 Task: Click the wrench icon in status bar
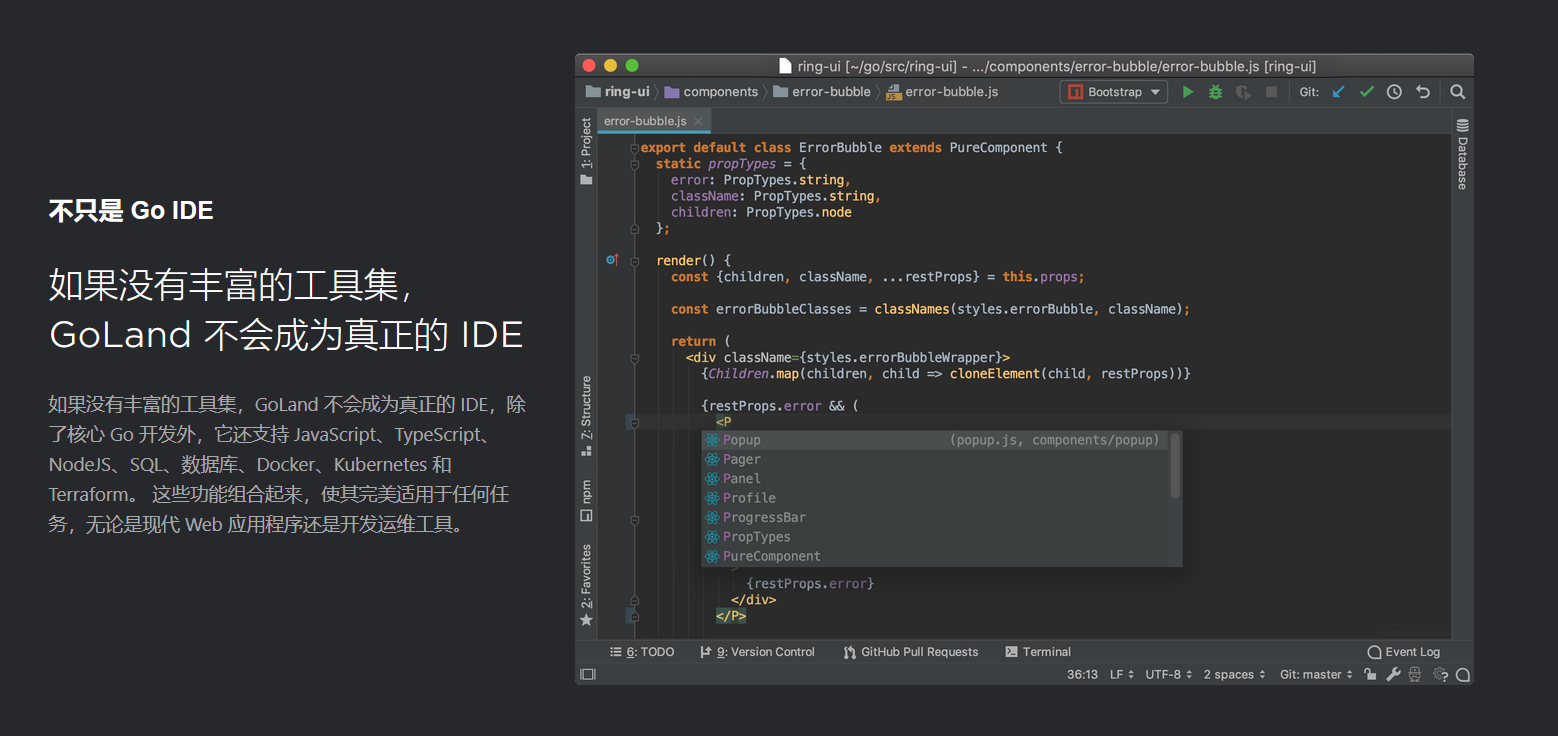click(1392, 675)
